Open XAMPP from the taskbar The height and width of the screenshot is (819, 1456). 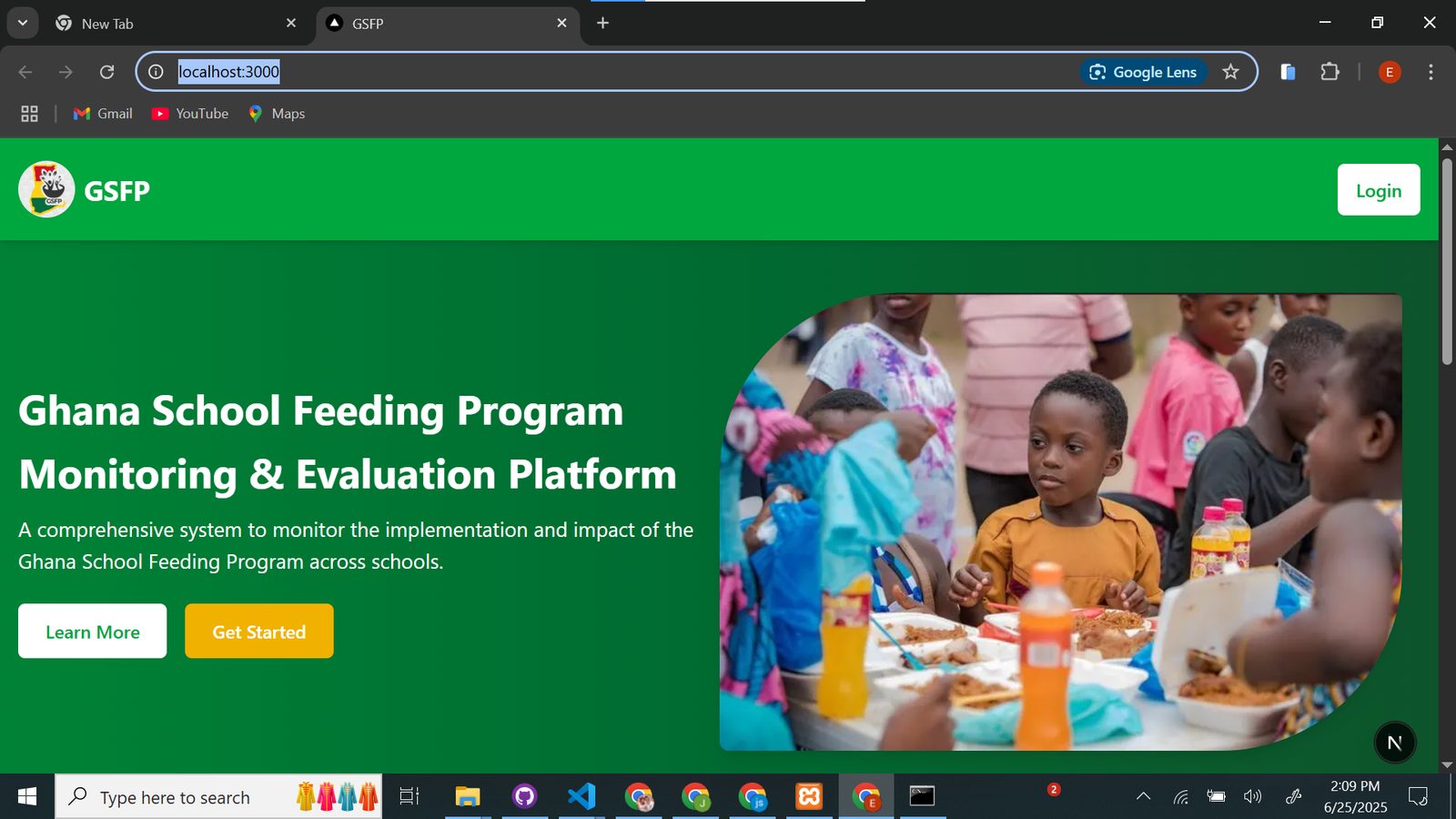[809, 796]
